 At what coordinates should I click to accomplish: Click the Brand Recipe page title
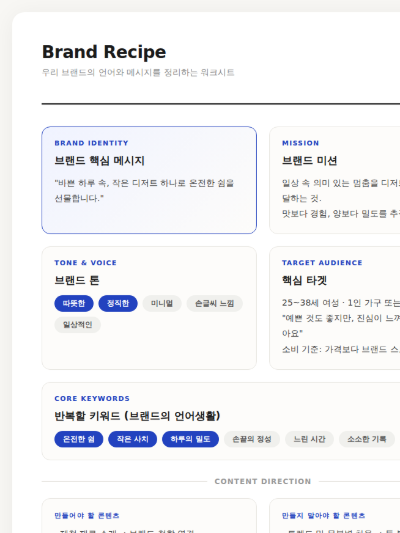pyautogui.click(x=104, y=52)
